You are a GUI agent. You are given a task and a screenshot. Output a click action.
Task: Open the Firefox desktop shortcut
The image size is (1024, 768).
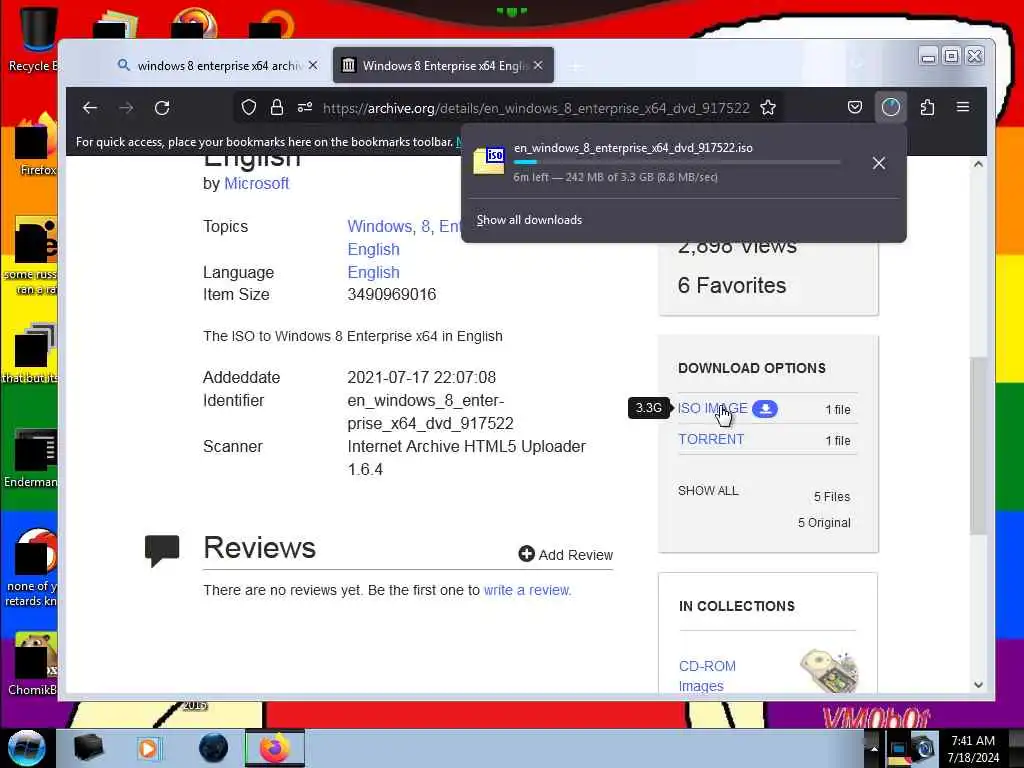34,145
